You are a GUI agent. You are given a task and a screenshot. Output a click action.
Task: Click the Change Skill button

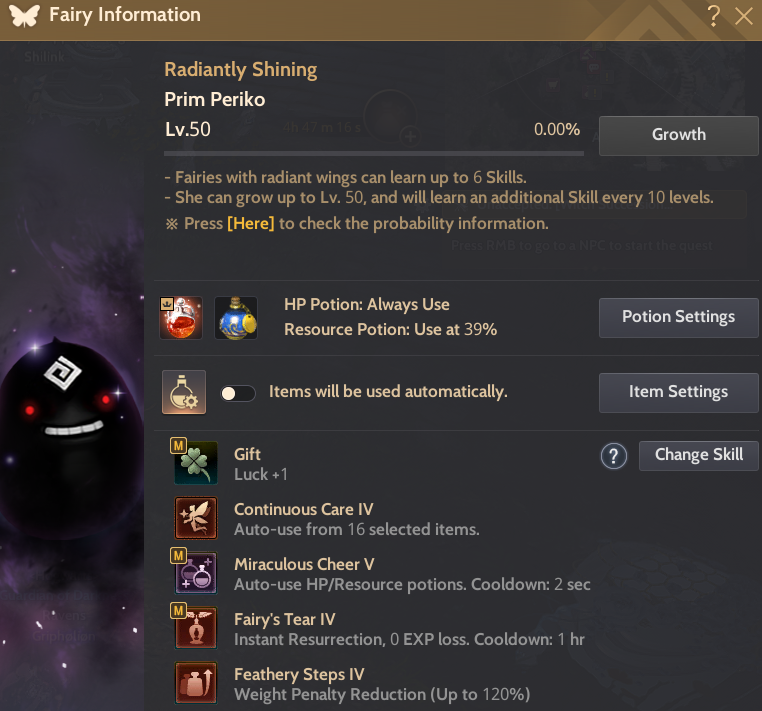(698, 455)
